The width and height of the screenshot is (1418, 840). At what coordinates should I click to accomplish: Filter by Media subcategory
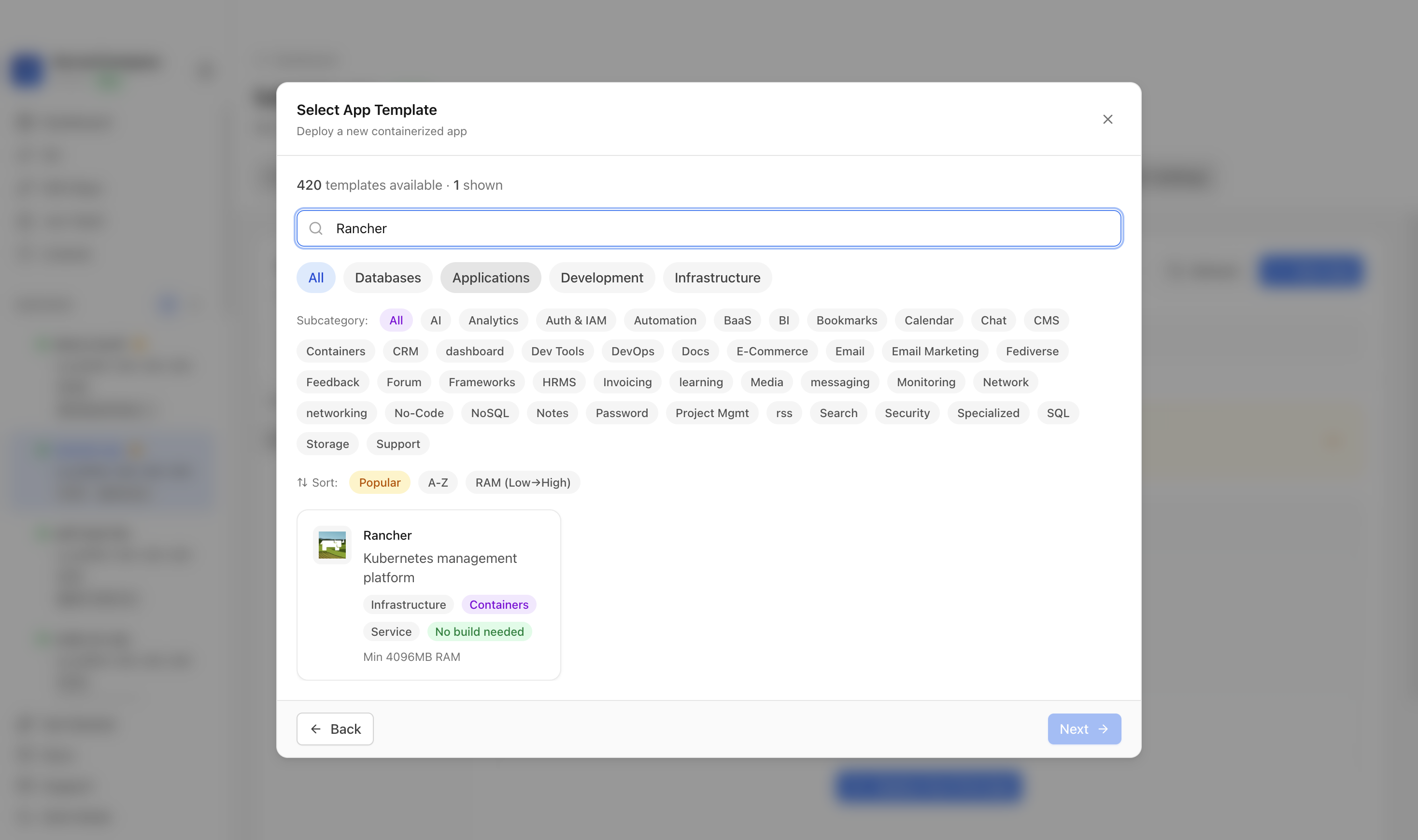coord(767,382)
